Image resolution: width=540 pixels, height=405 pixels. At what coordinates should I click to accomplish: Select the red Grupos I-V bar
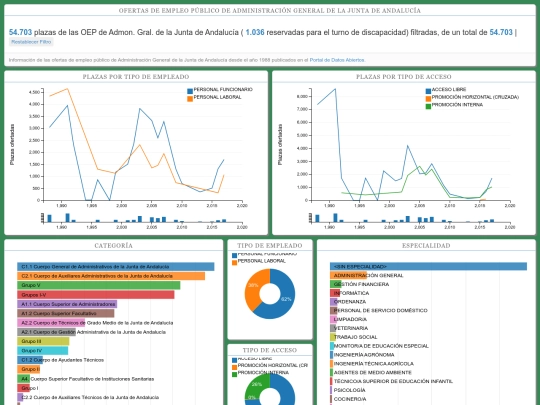pos(96,295)
